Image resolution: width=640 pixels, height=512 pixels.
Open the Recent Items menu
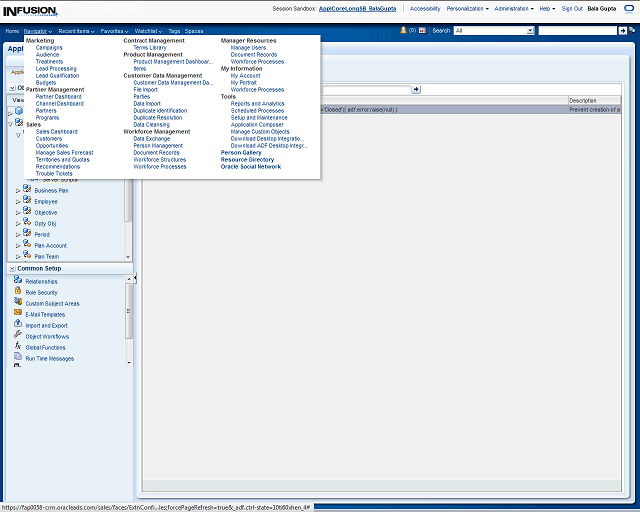pyautogui.click(x=76, y=31)
